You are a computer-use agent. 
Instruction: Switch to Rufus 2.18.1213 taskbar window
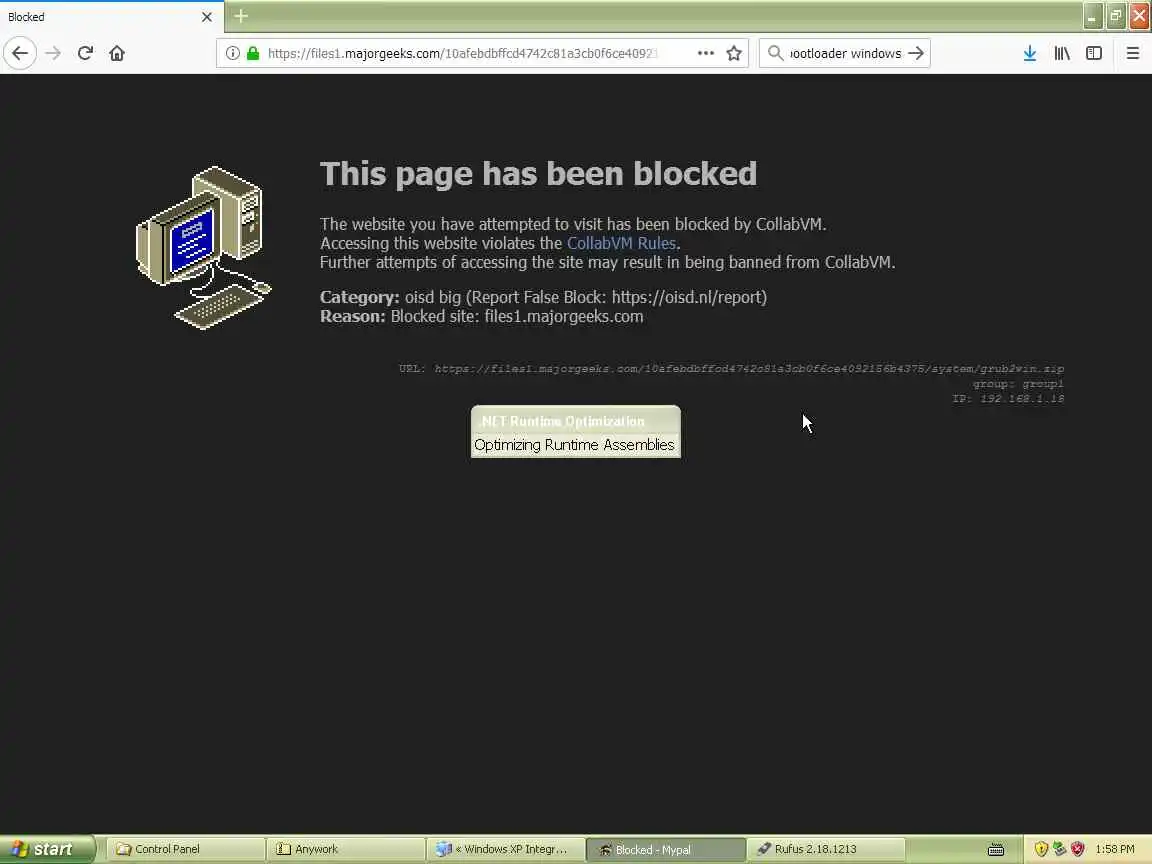[827, 849]
